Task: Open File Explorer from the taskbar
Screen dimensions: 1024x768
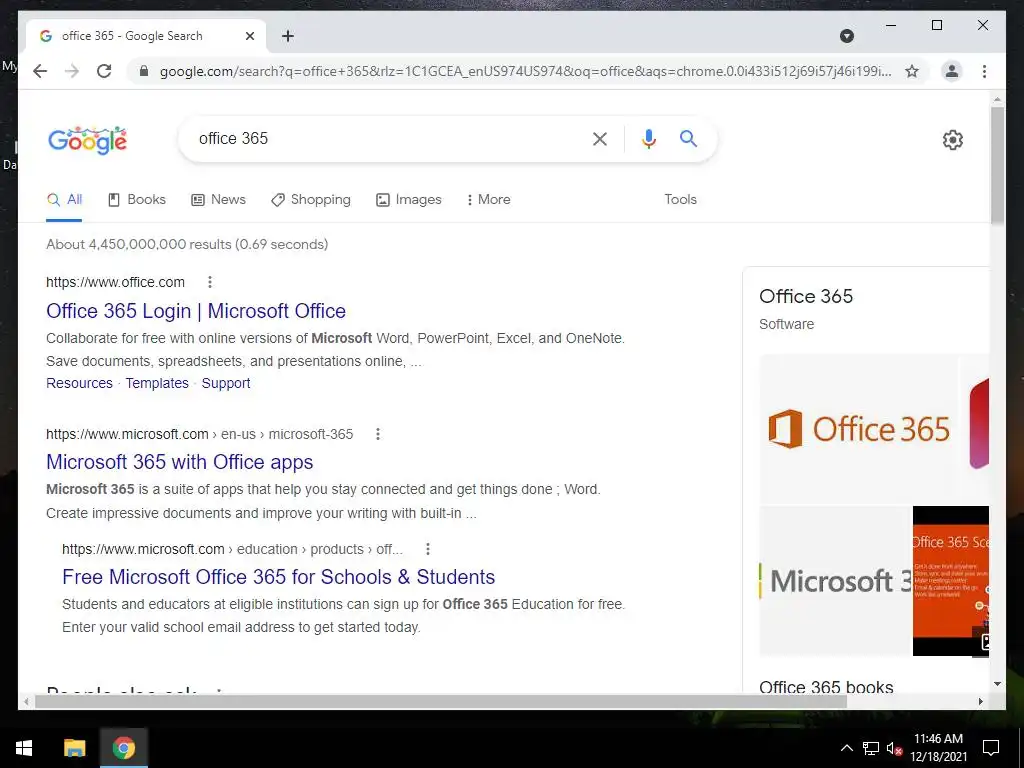Action: pos(74,748)
